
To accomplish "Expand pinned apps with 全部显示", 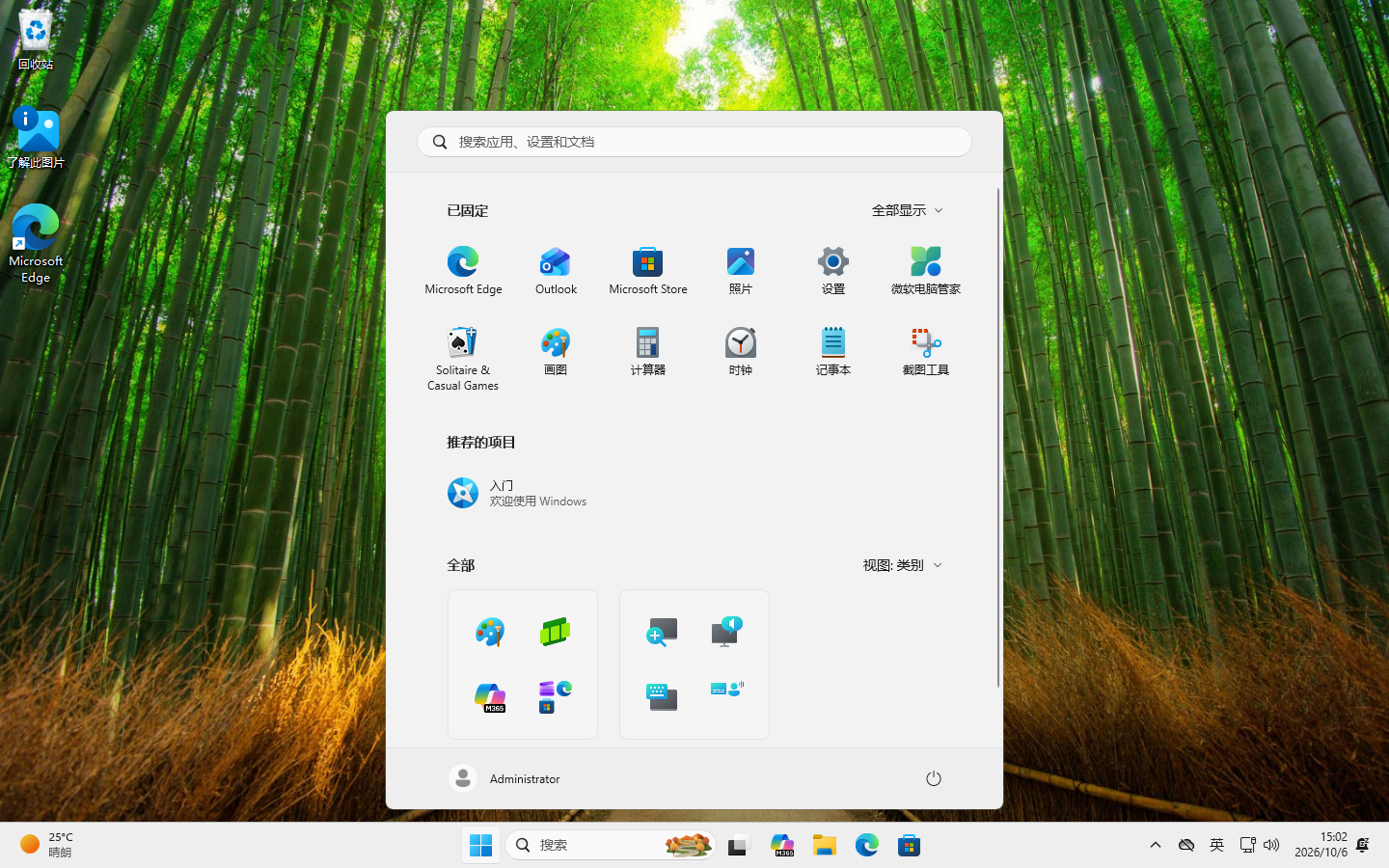I will (x=907, y=210).
